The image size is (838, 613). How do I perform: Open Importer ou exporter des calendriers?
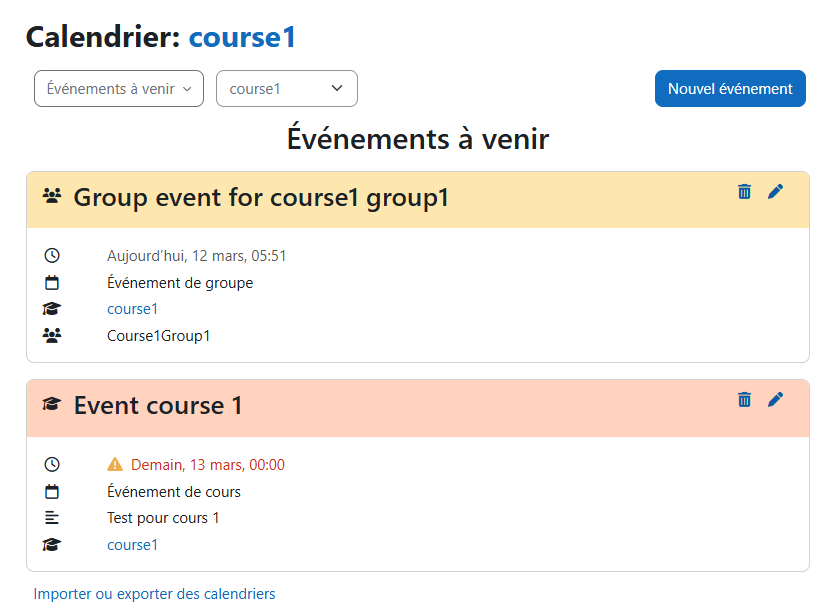pyautogui.click(x=154, y=594)
